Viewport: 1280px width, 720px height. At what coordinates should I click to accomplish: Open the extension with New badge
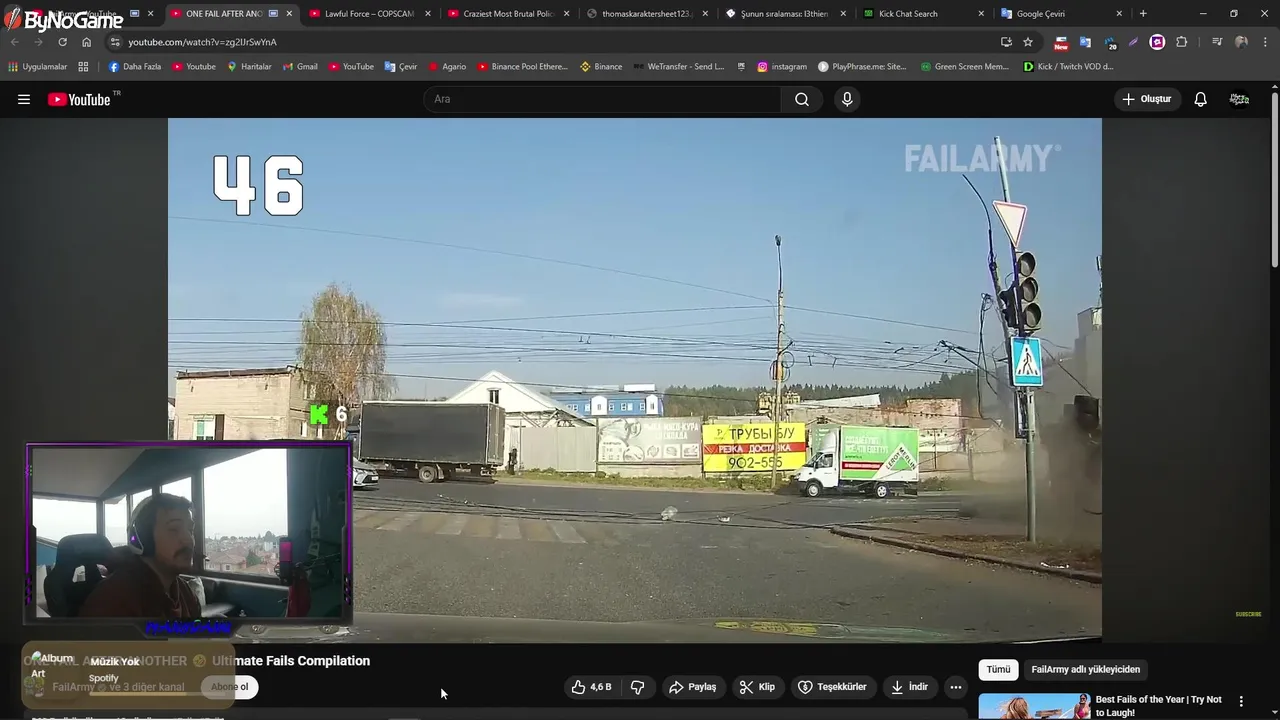point(1061,42)
